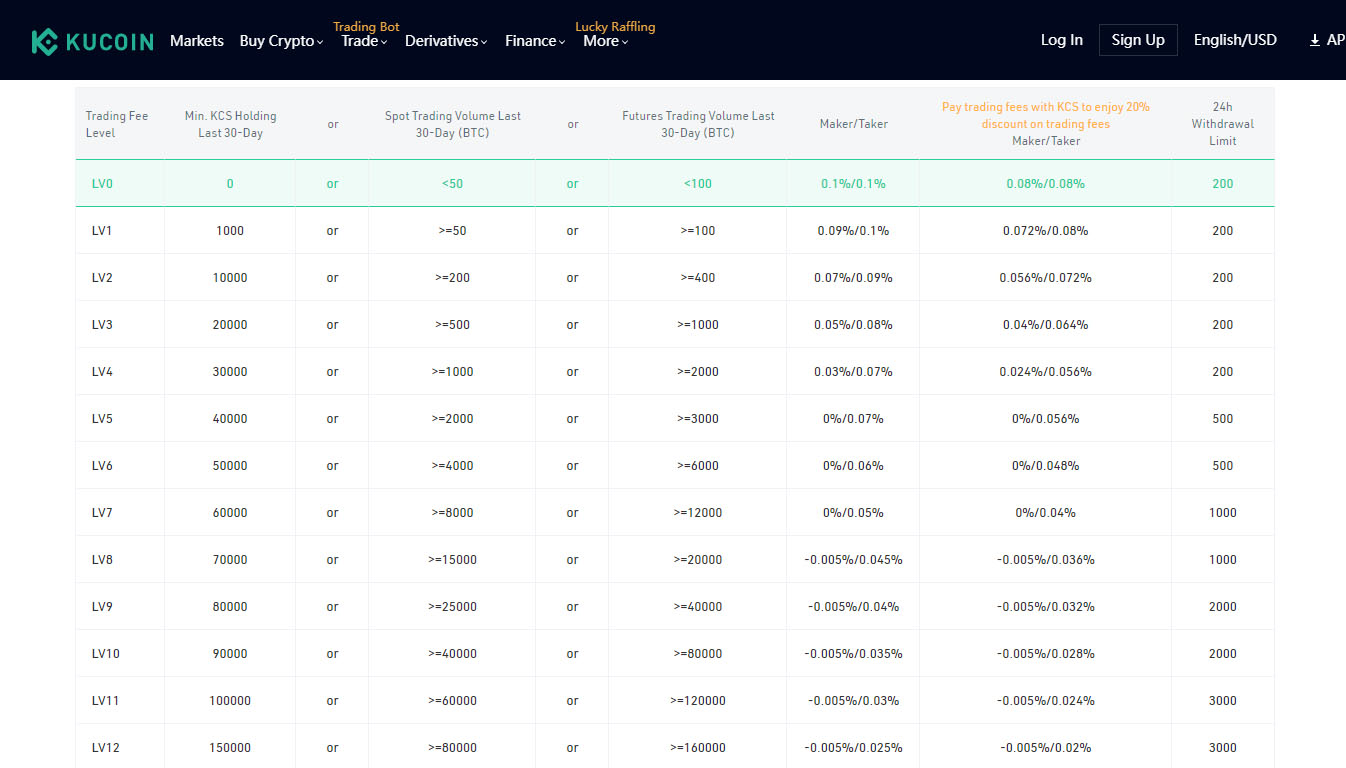Expand the Trade dropdown menu
The width and height of the screenshot is (1346, 768).
(364, 41)
